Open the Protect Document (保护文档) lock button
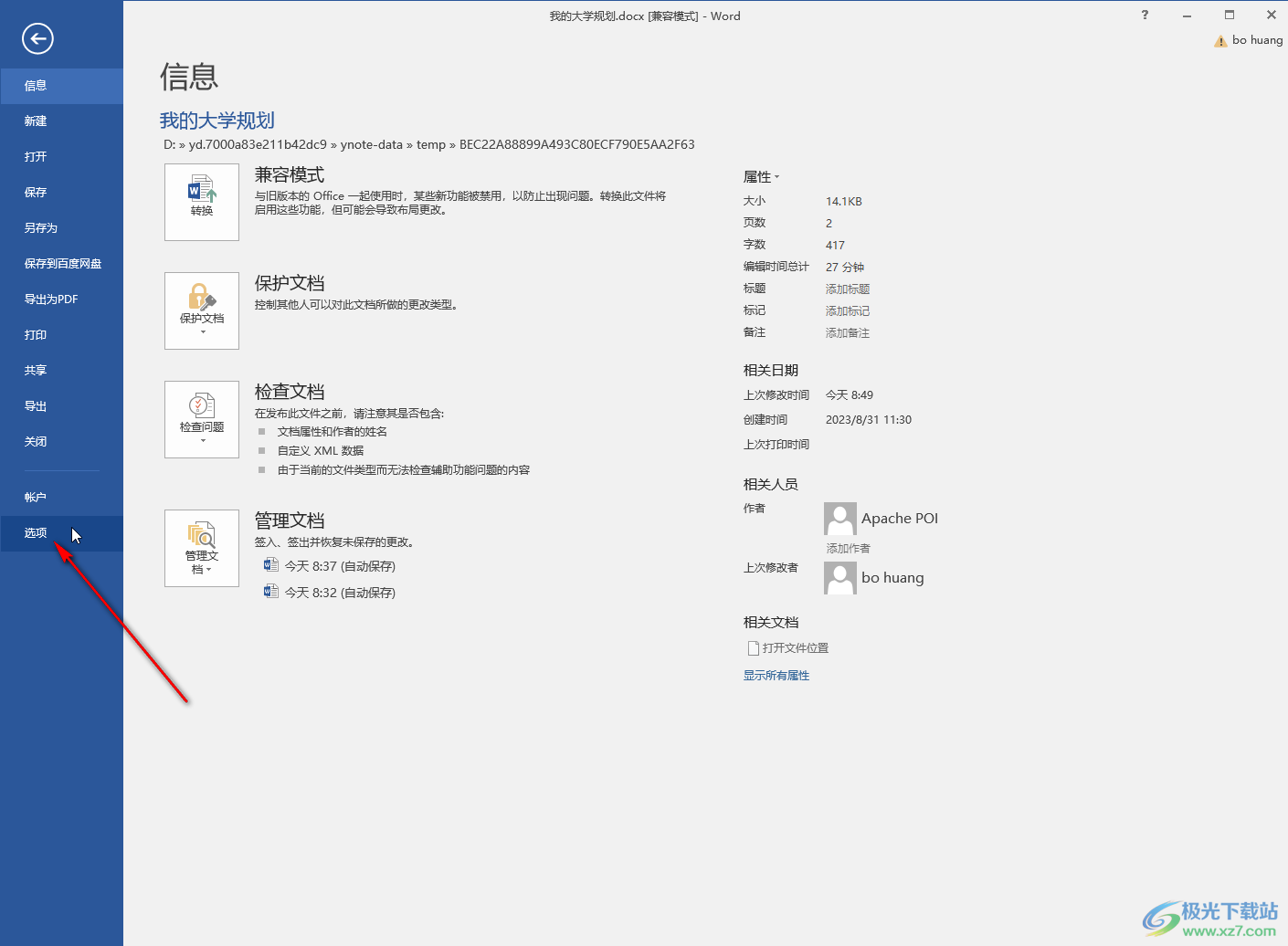The height and width of the screenshot is (946, 1288). pyautogui.click(x=202, y=310)
